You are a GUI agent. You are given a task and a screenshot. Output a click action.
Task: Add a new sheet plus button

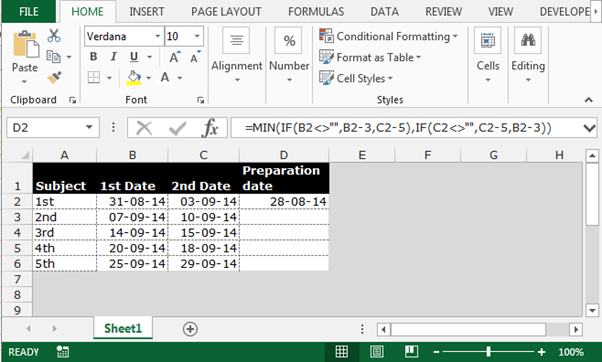click(x=190, y=329)
